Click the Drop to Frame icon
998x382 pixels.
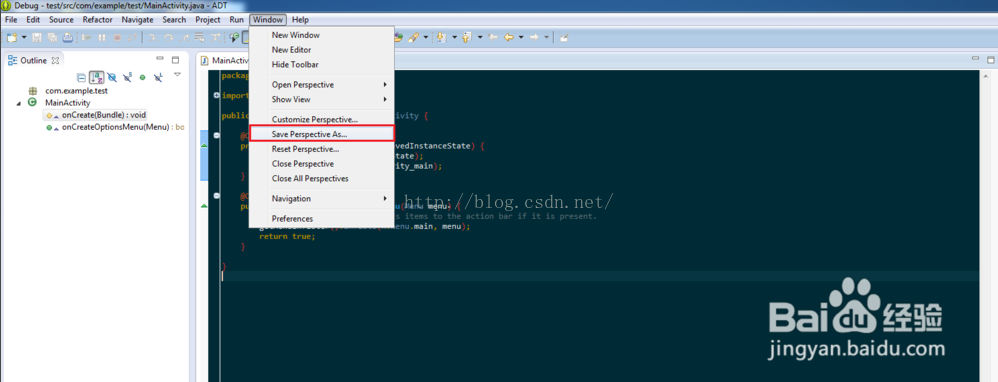[199, 38]
